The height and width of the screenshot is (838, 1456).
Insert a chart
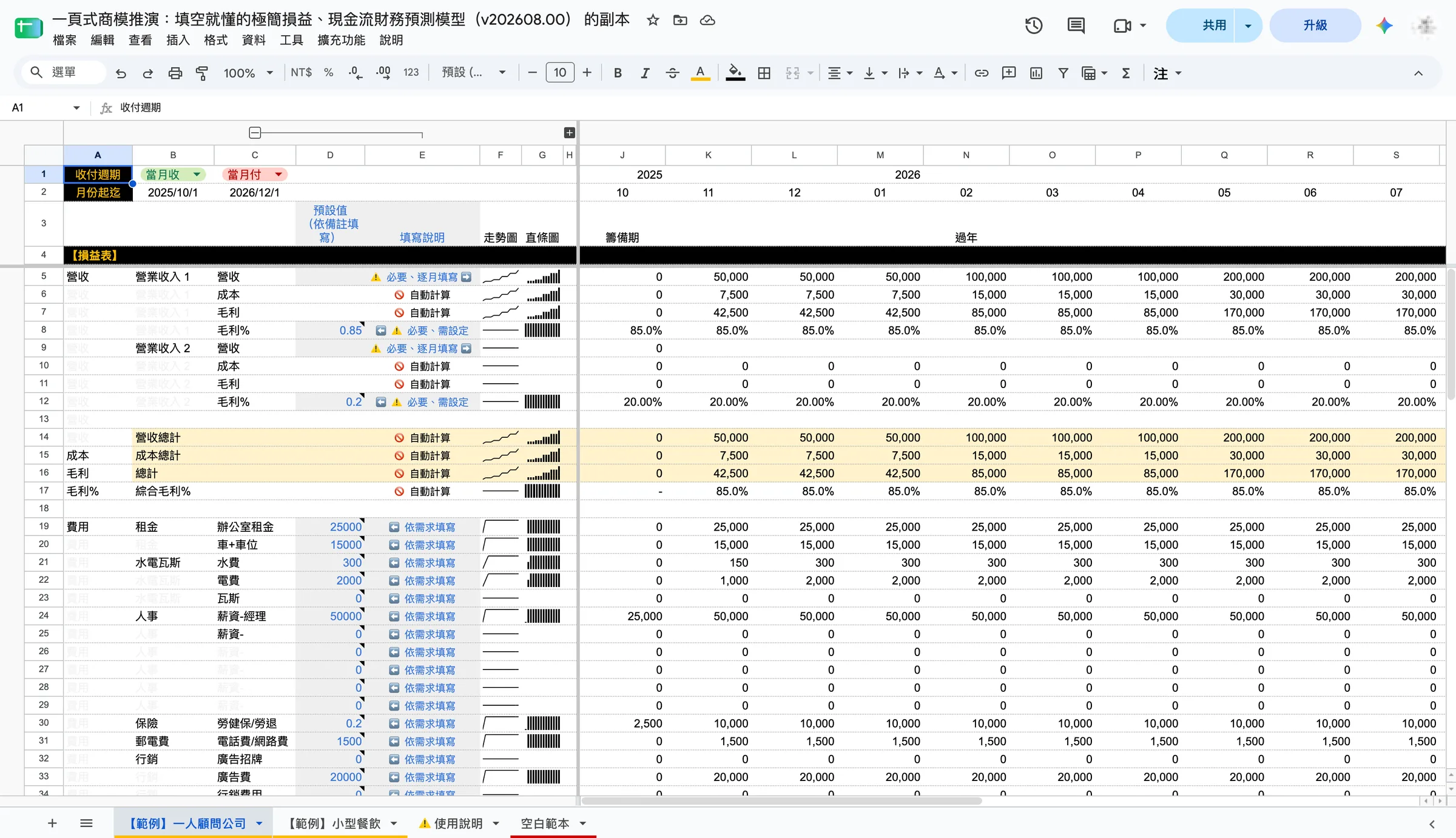pos(1036,73)
